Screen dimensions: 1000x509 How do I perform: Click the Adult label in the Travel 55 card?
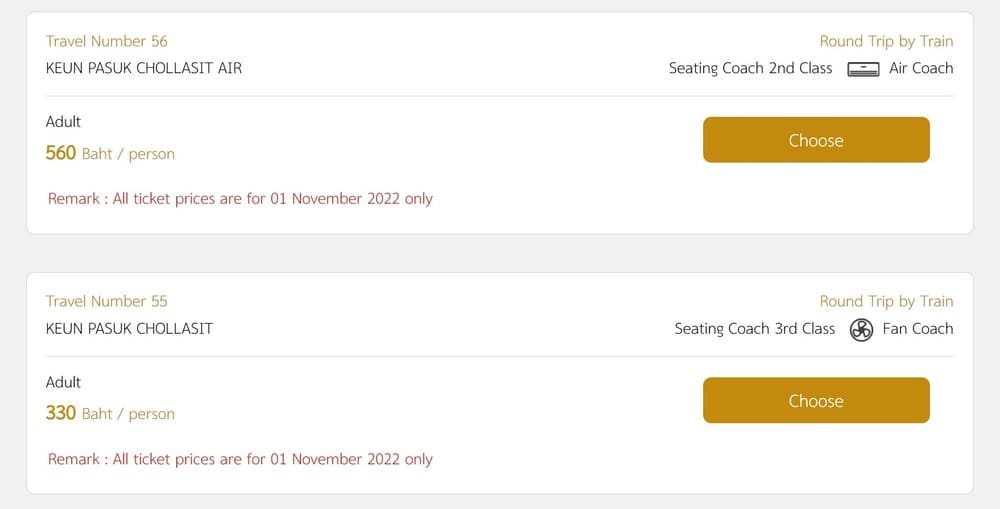click(x=63, y=381)
